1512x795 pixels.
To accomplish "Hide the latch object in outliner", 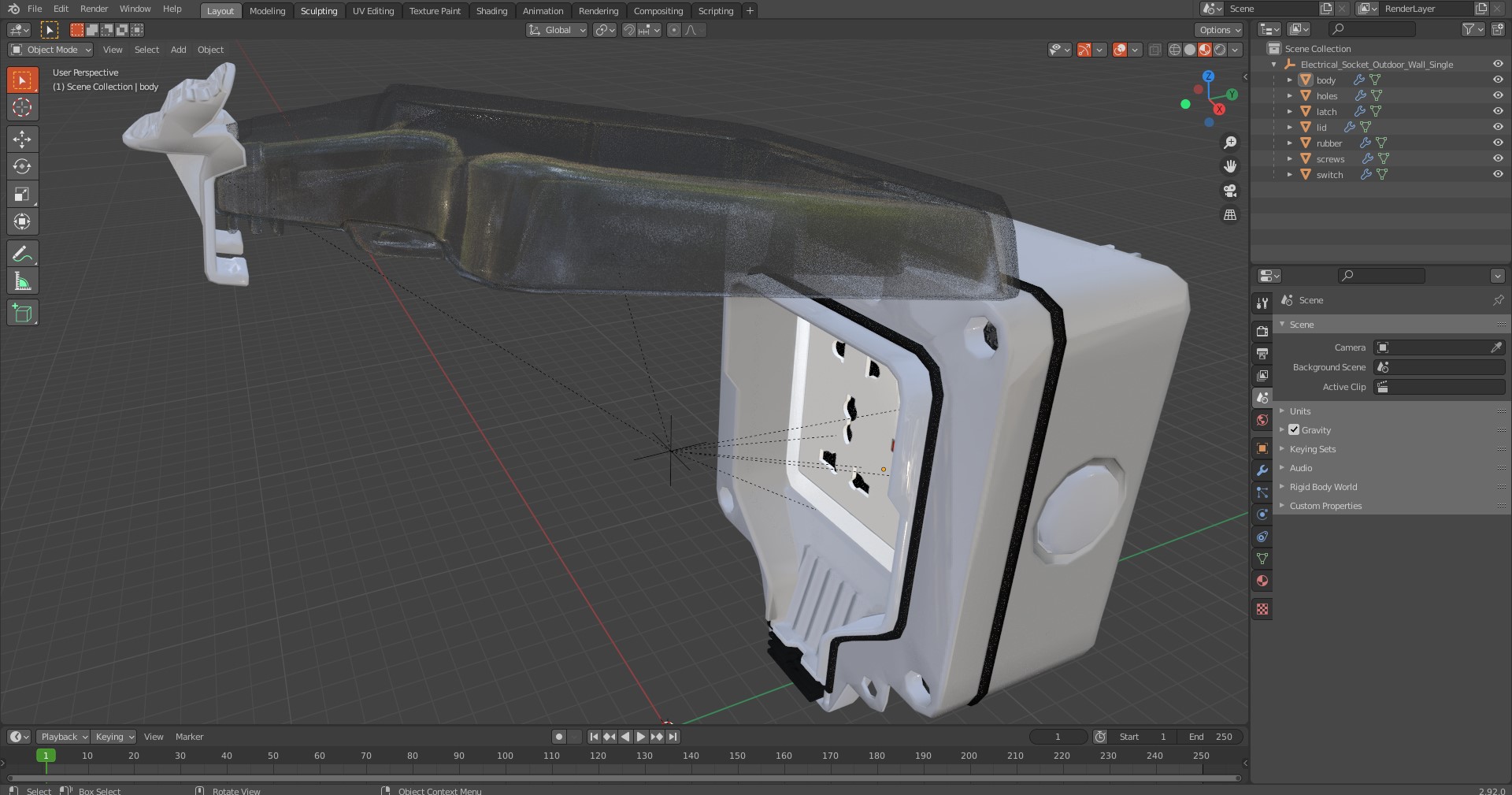I will coord(1498,111).
